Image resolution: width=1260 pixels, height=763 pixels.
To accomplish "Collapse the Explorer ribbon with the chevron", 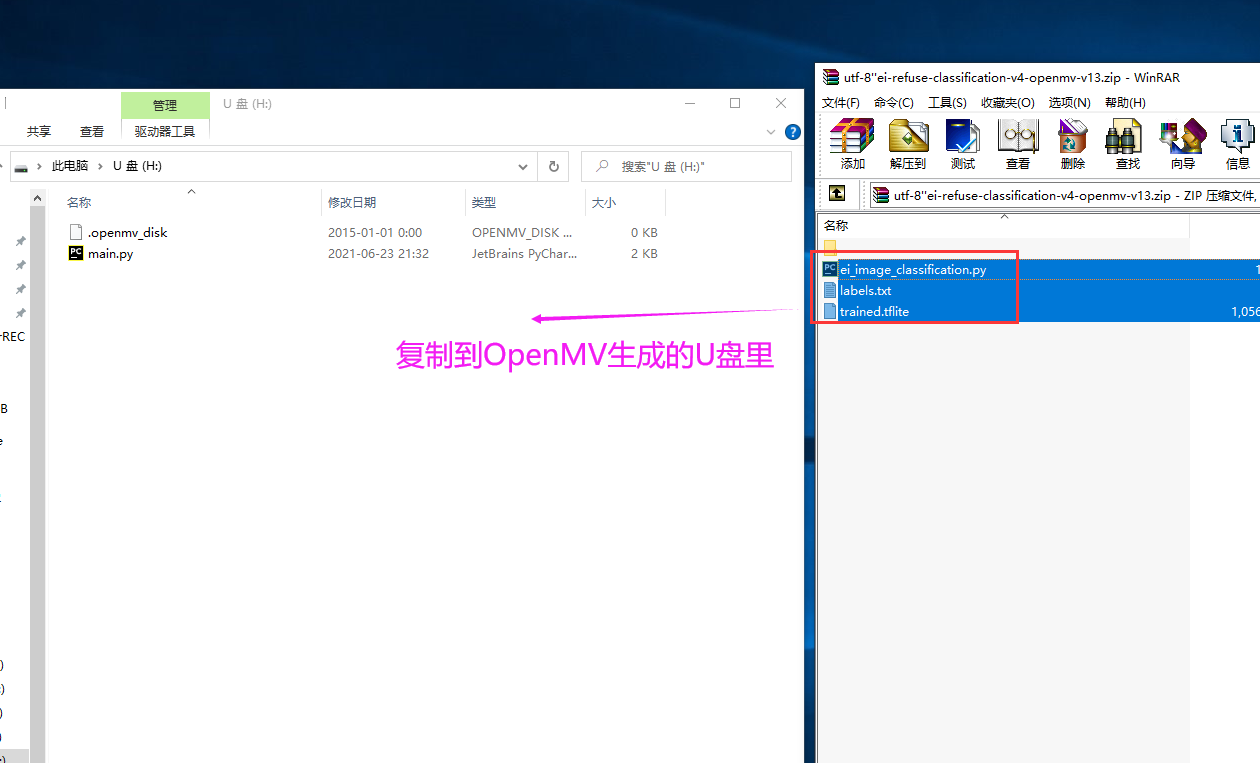I will tap(770, 130).
